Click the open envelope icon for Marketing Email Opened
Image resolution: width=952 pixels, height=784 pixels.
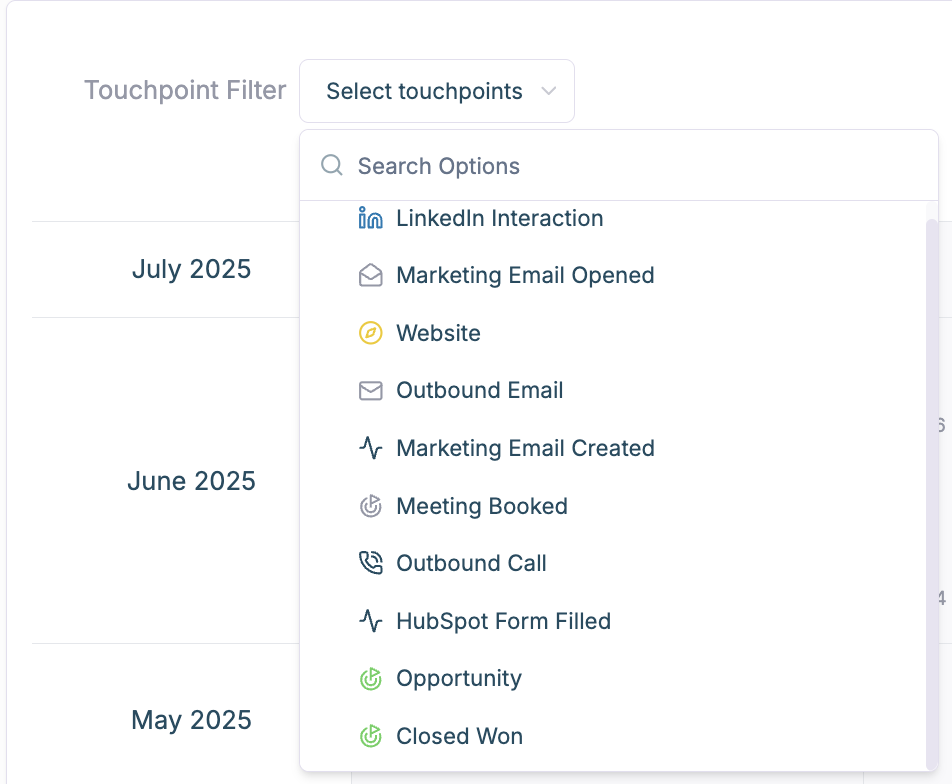click(370, 276)
